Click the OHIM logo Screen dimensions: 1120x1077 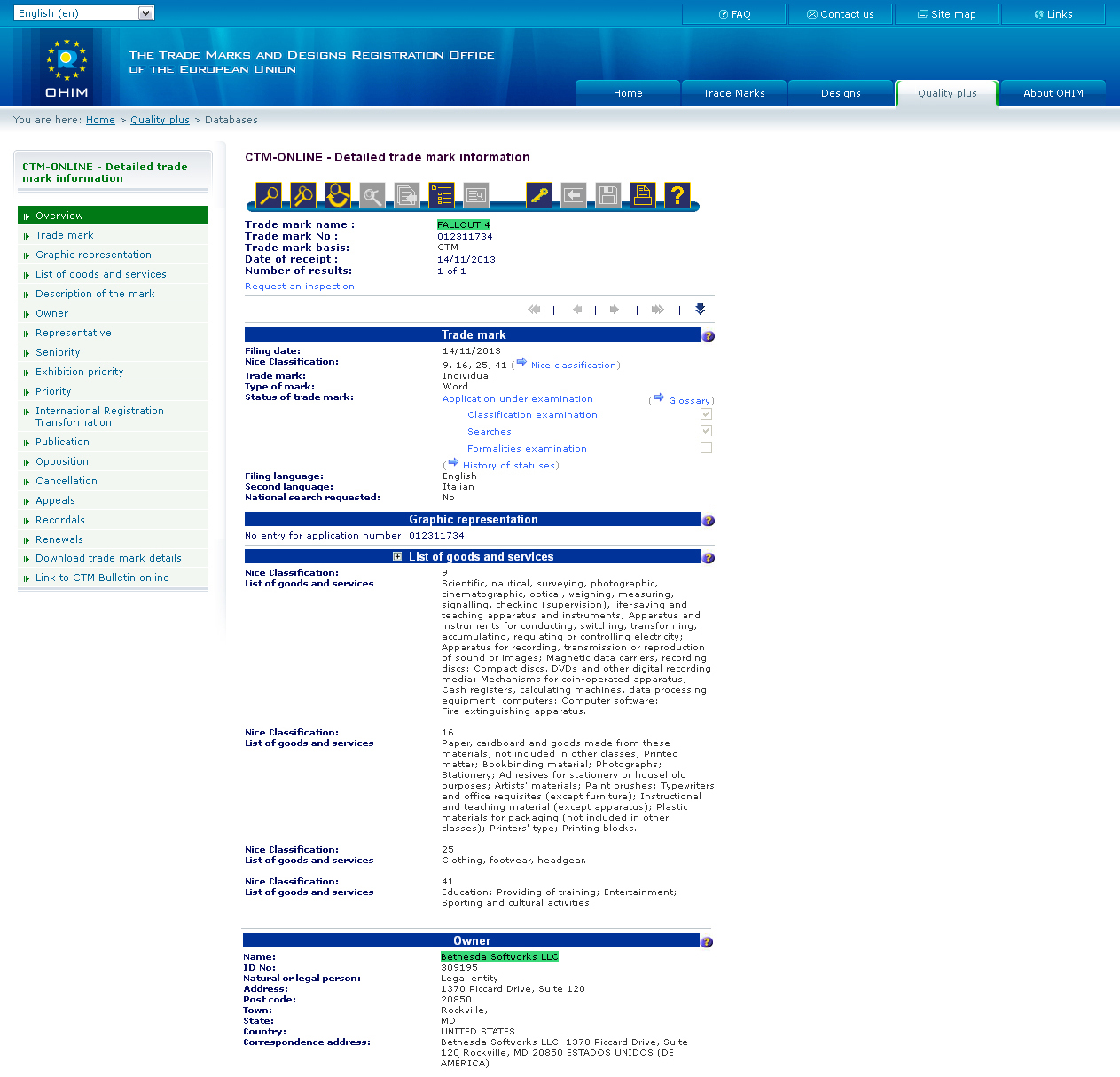67,67
